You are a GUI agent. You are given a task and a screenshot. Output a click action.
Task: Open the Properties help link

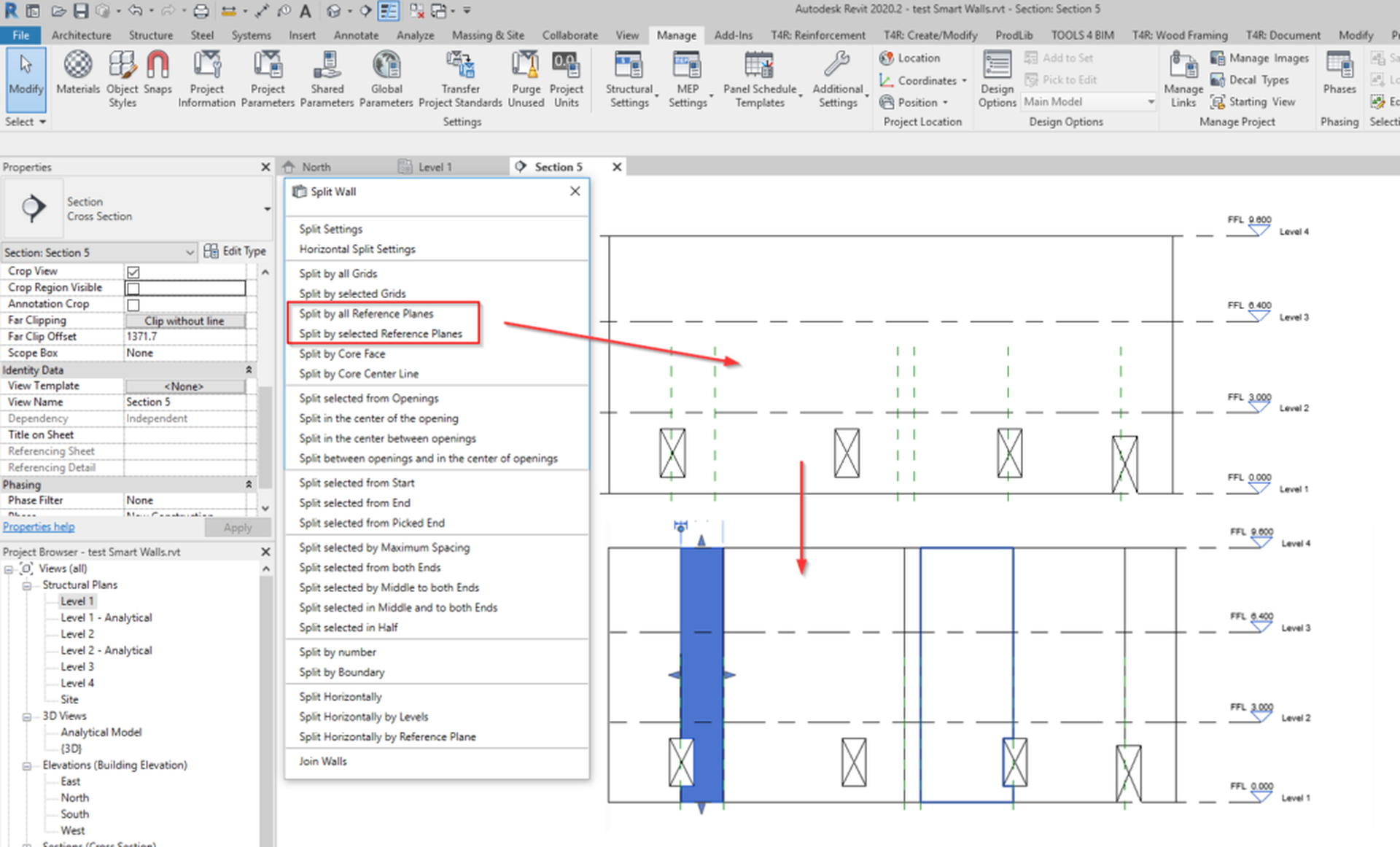click(x=39, y=526)
